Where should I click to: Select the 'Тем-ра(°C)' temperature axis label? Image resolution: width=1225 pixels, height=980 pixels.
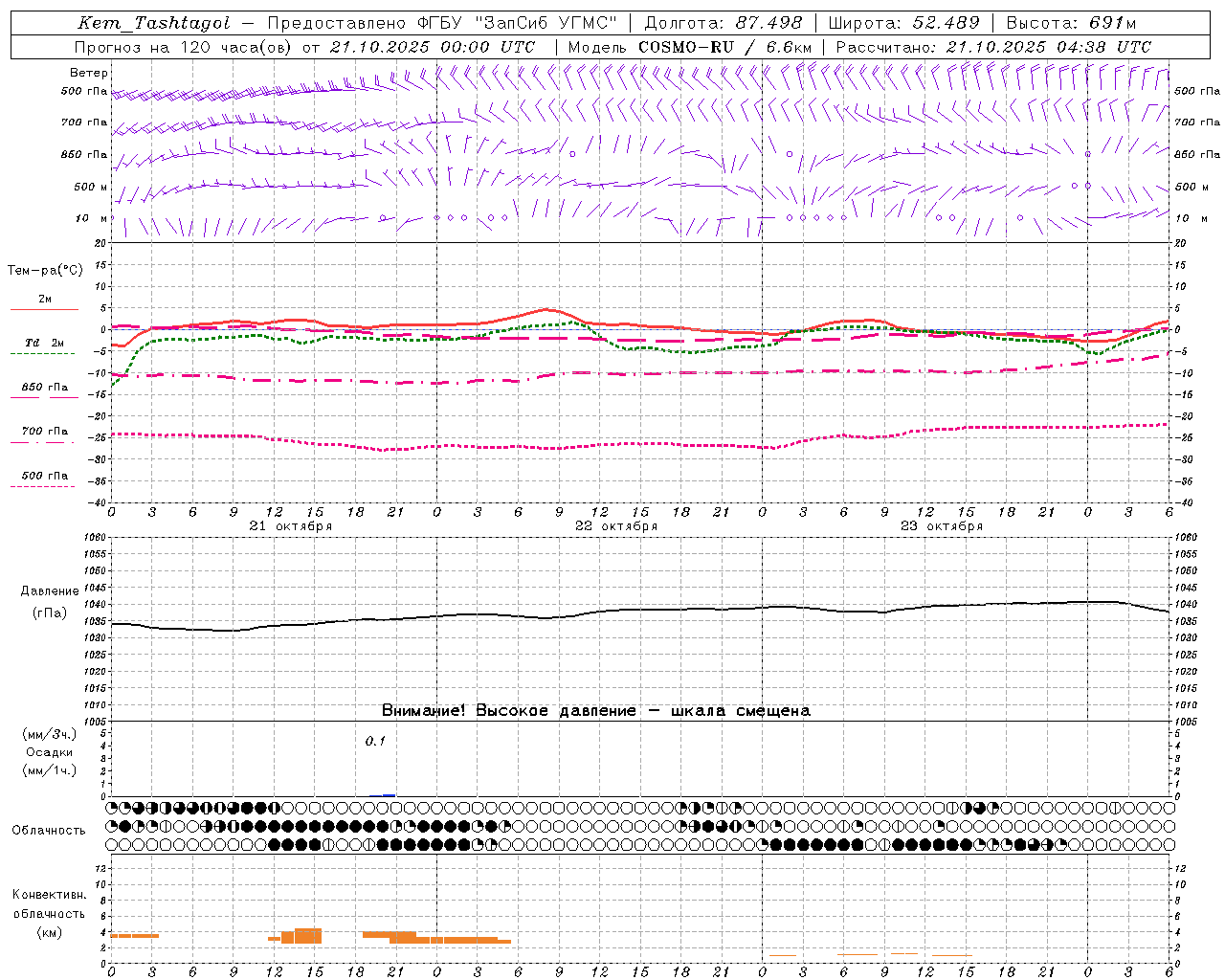pos(45,271)
